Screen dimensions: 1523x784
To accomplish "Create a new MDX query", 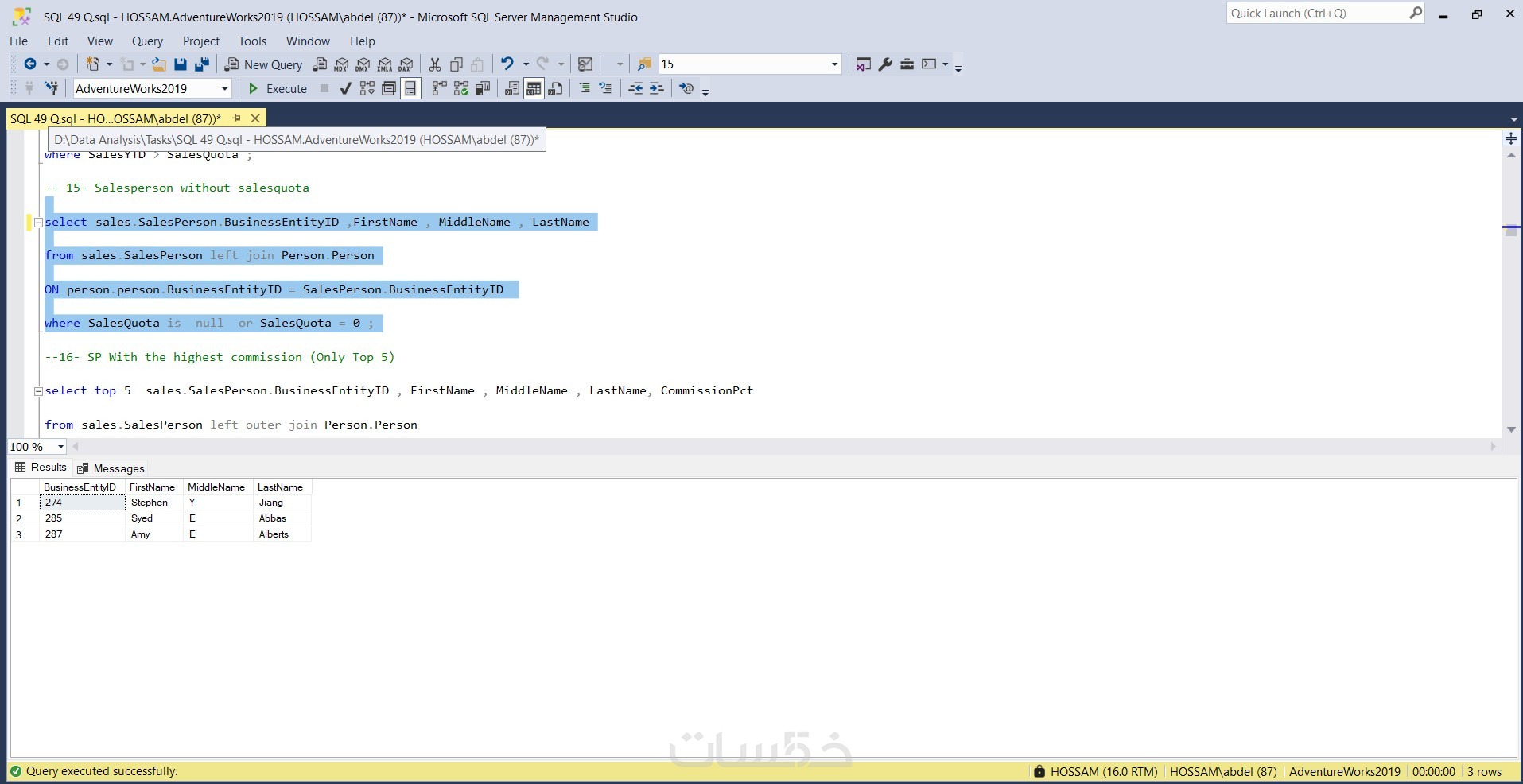I will (341, 64).
